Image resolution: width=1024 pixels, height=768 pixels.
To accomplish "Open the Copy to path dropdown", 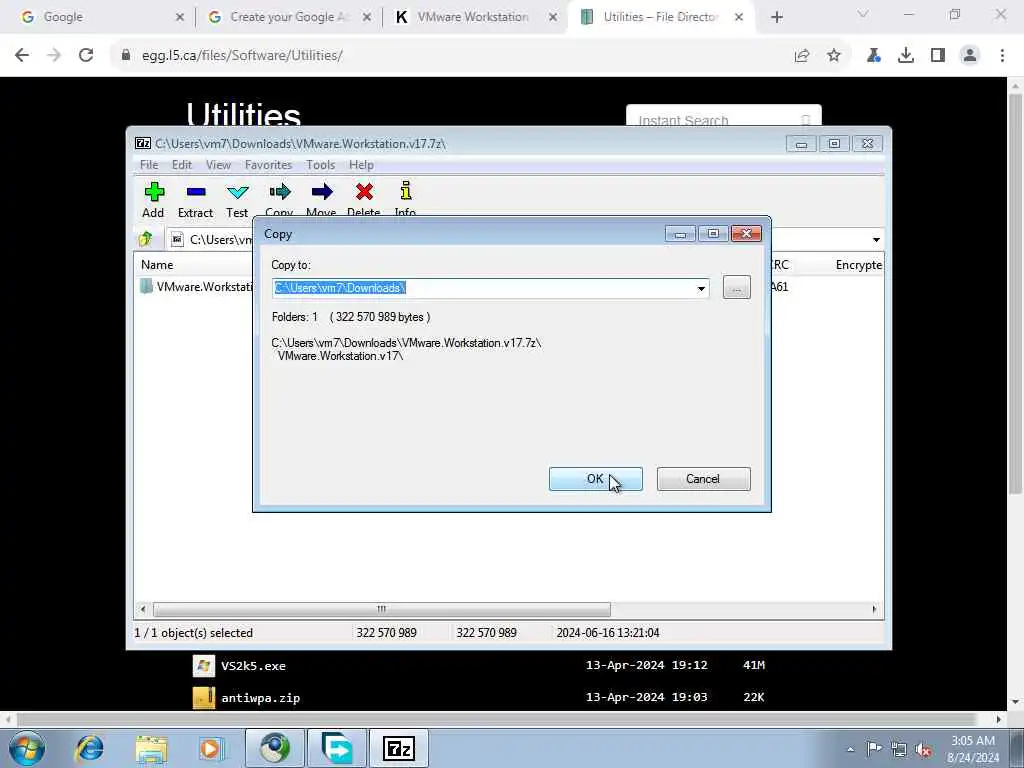I will 701,288.
